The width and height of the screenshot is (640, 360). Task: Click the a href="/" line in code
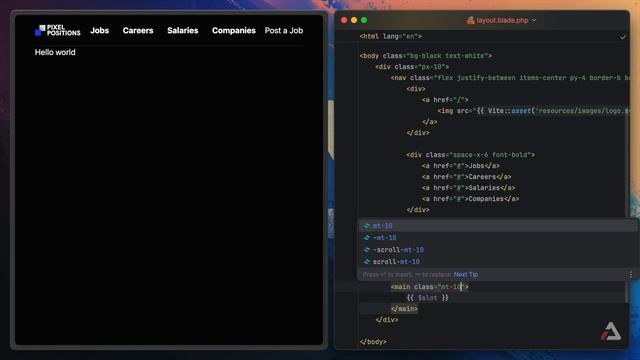pos(445,100)
